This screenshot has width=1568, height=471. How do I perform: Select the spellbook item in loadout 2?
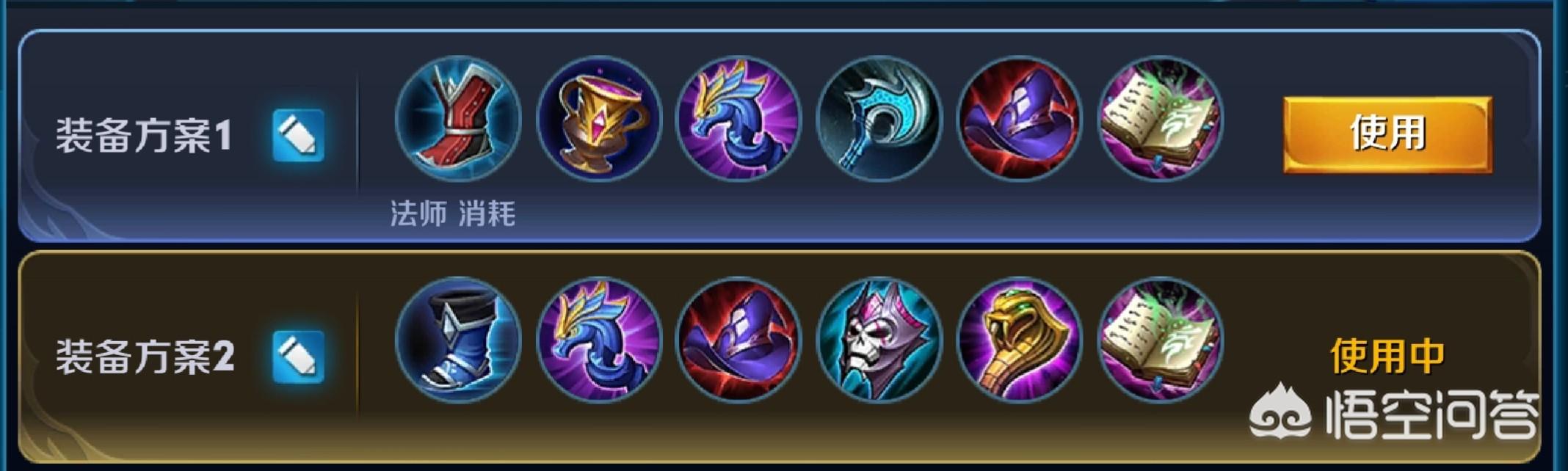click(x=1161, y=340)
